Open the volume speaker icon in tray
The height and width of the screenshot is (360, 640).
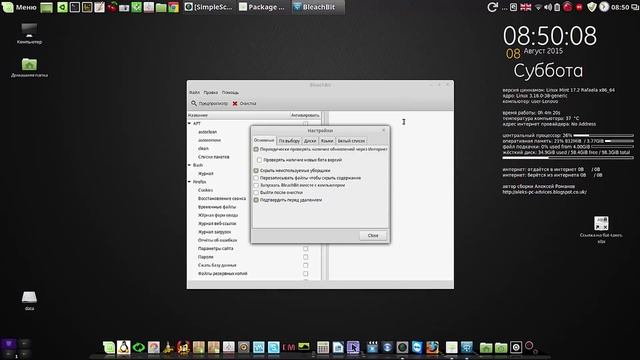(548, 7)
